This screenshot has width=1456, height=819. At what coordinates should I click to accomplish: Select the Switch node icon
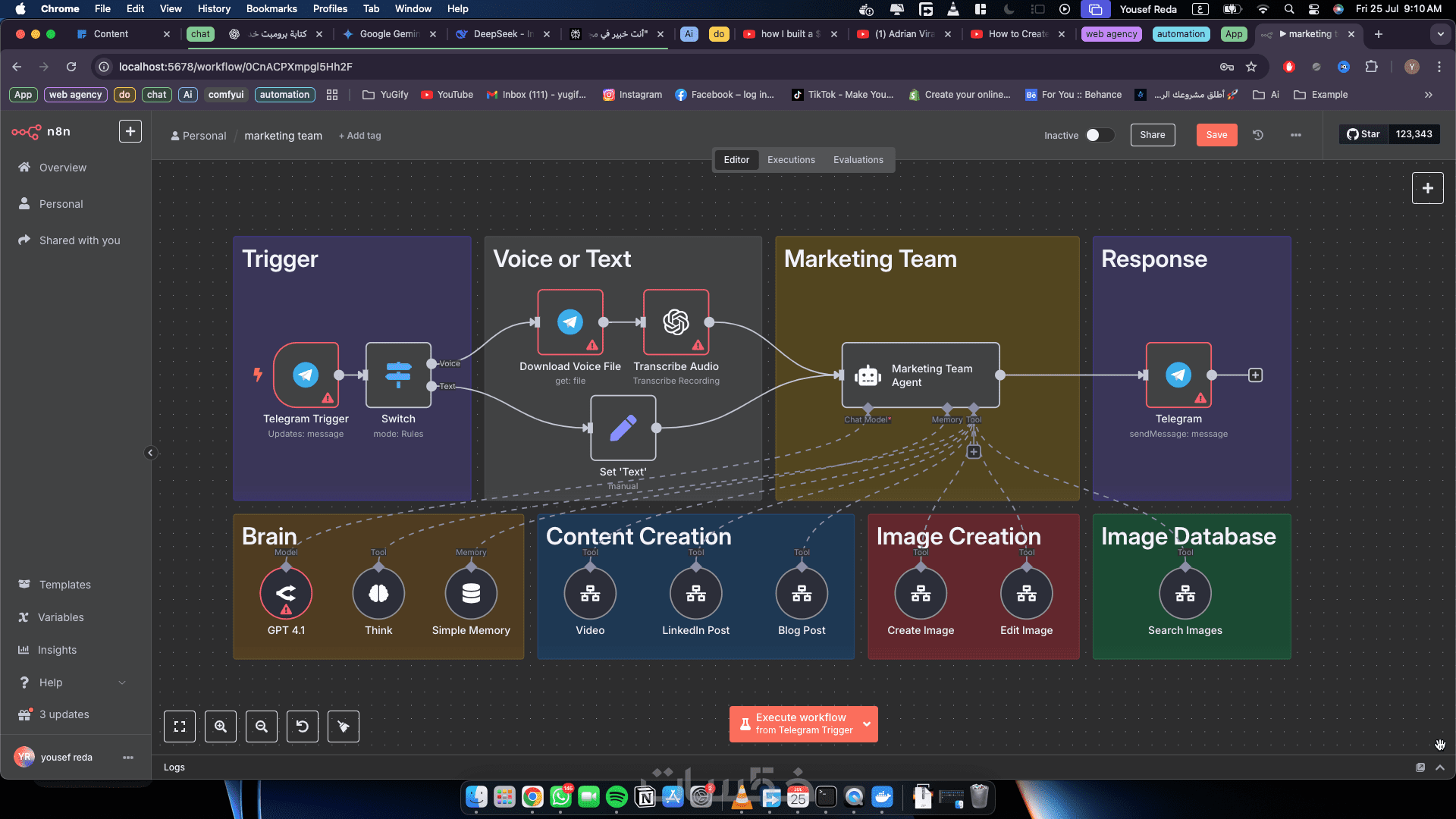click(398, 375)
